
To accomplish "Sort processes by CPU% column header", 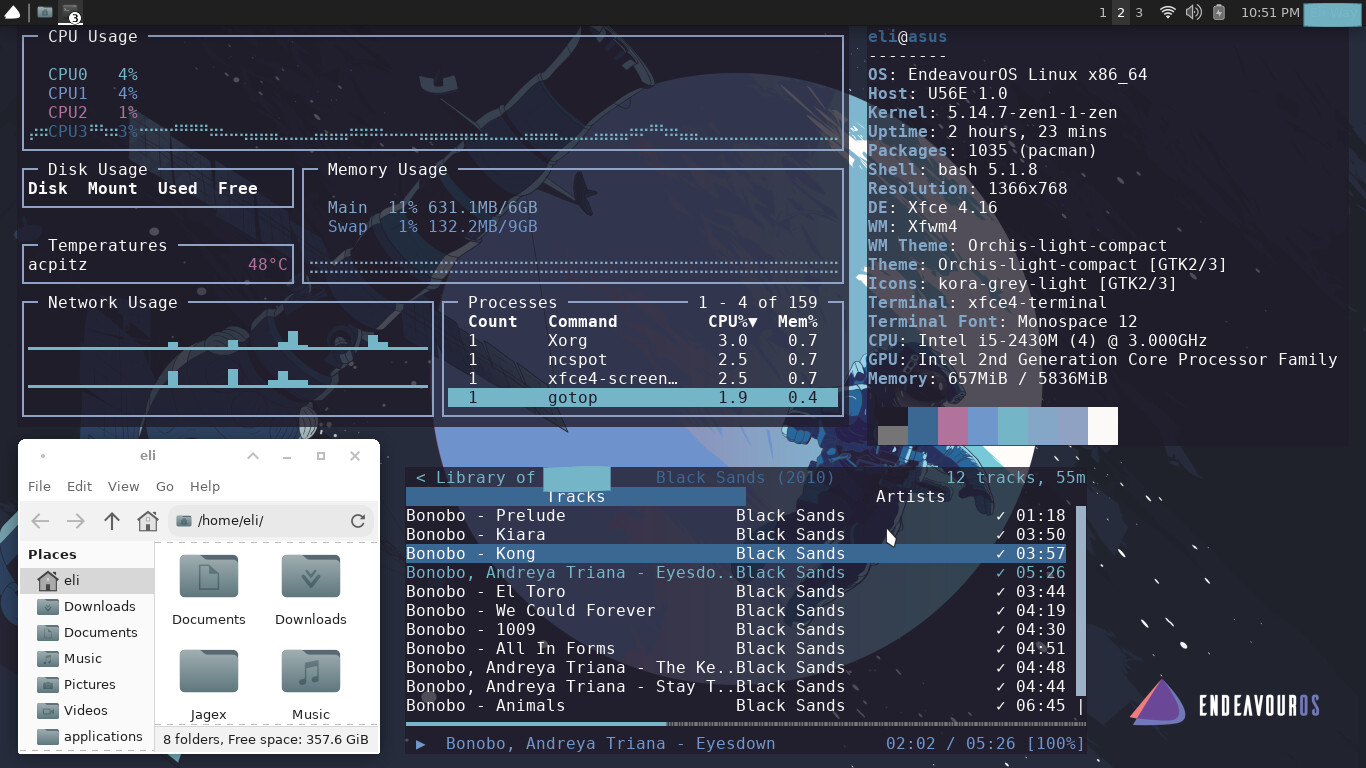I will 733,322.
